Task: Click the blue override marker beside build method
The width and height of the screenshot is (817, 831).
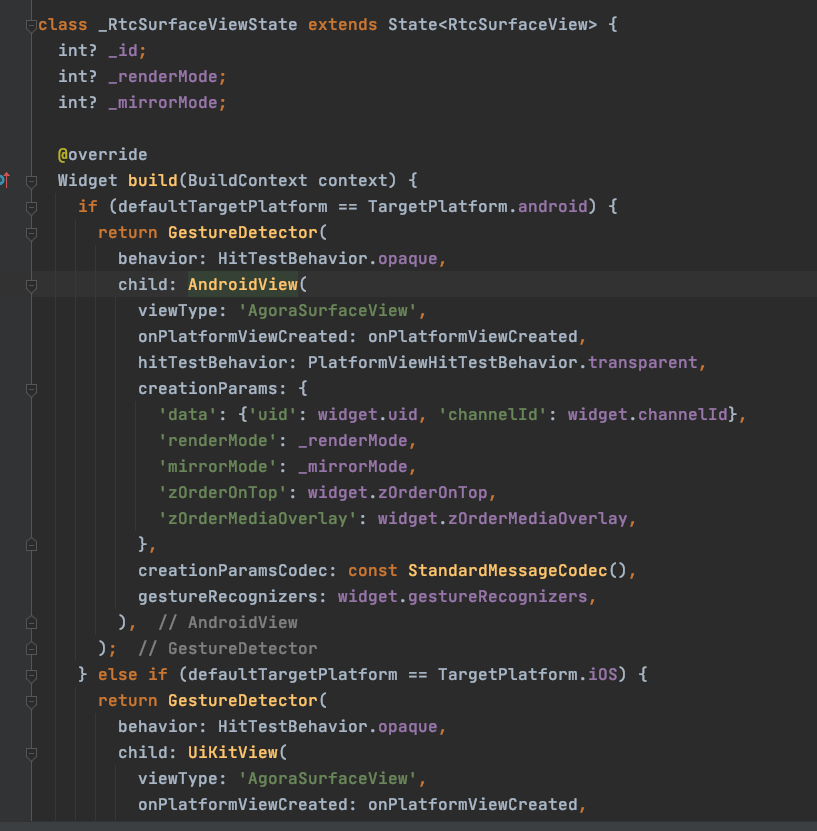Action: point(3,181)
